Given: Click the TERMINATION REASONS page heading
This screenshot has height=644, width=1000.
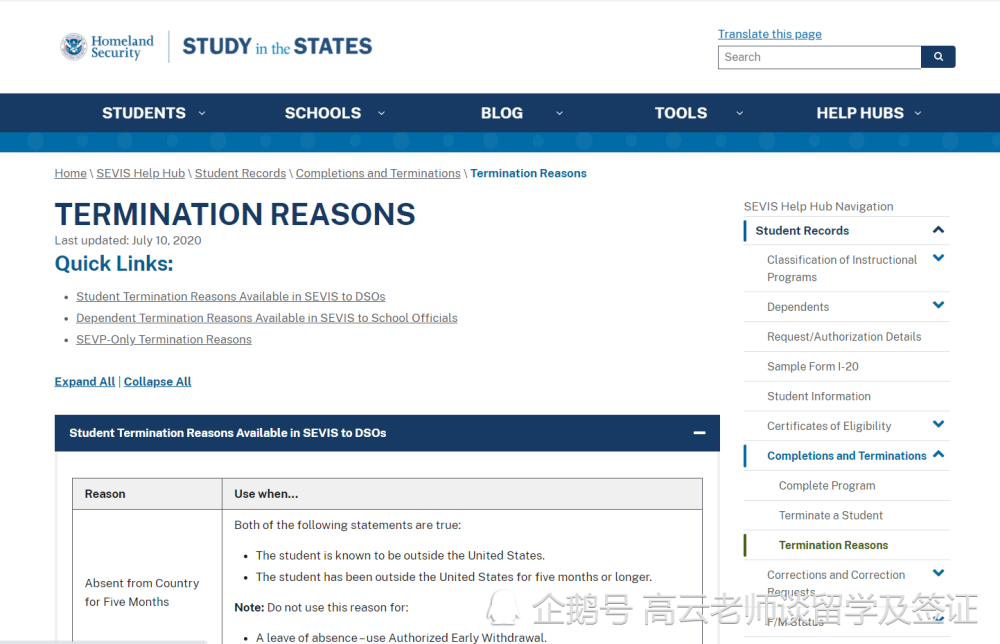Looking at the screenshot, I should coord(235,214).
